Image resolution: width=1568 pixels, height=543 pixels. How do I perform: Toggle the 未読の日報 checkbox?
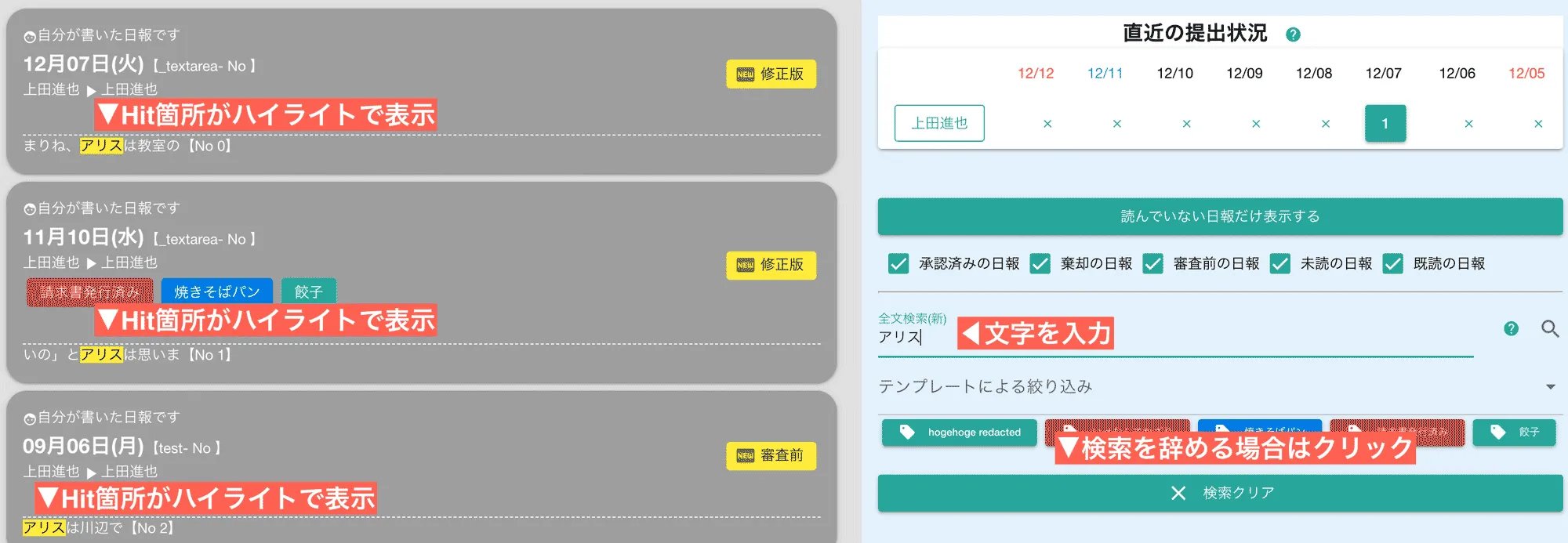(1280, 263)
